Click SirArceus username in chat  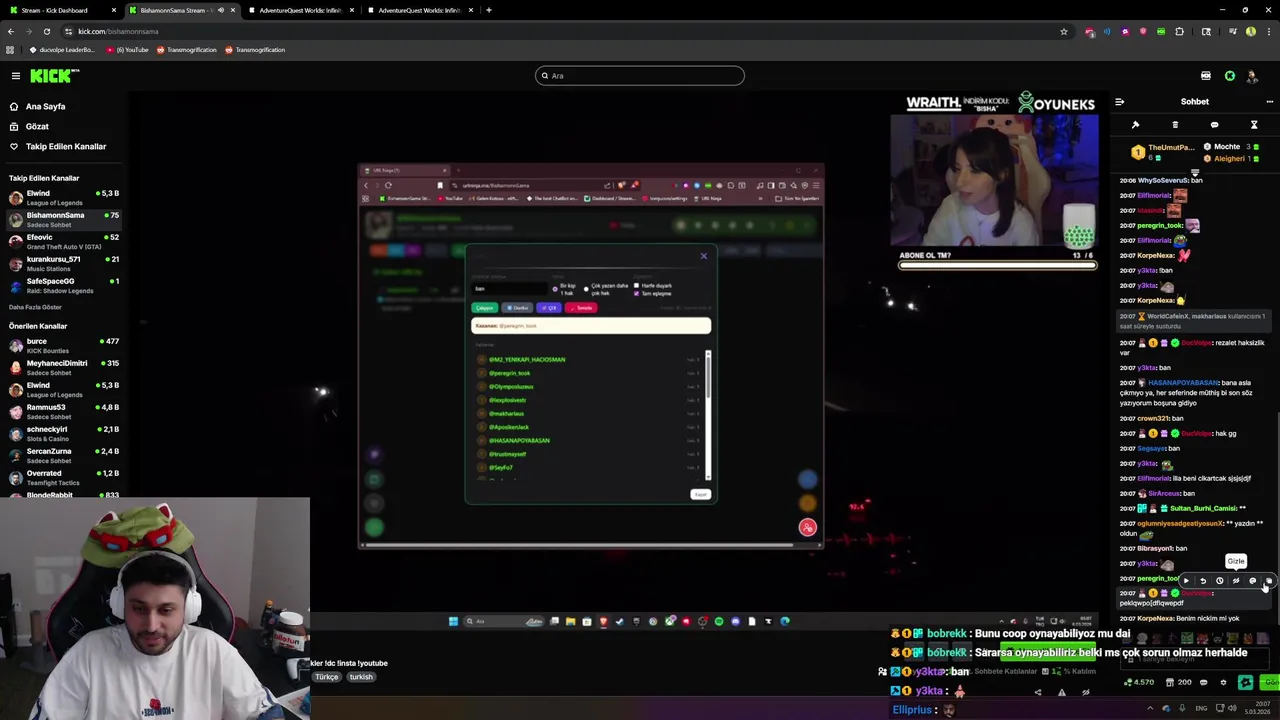(1164, 494)
